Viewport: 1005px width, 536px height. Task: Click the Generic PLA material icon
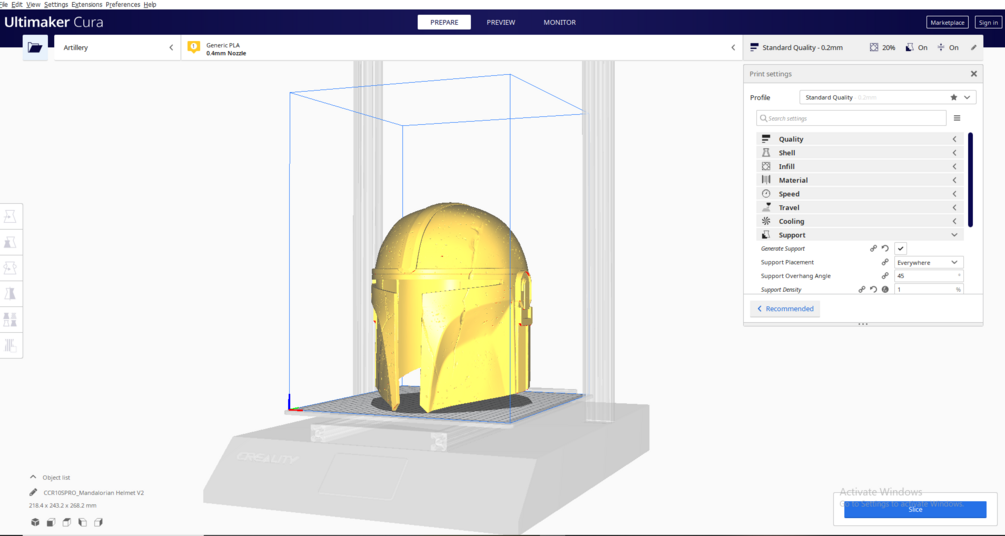(194, 47)
